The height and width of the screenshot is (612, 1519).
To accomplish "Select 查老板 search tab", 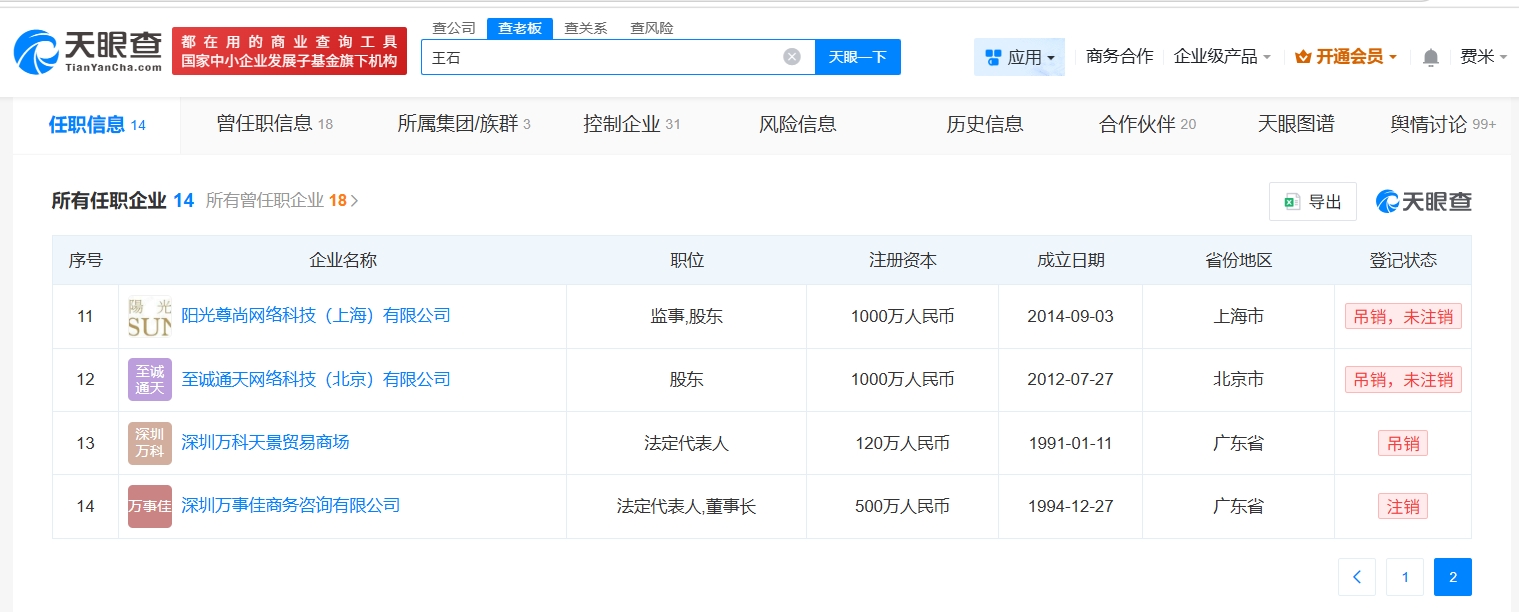I will point(520,28).
